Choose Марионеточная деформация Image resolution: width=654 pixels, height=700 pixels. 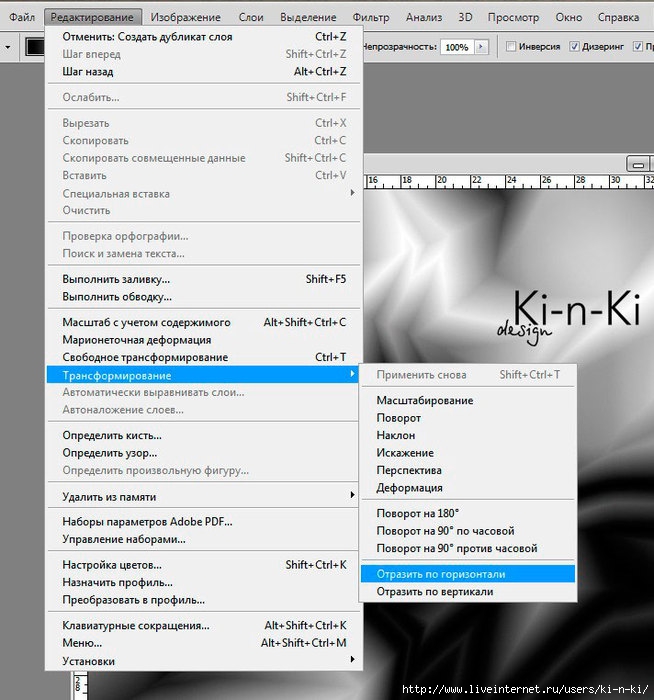[204, 340]
